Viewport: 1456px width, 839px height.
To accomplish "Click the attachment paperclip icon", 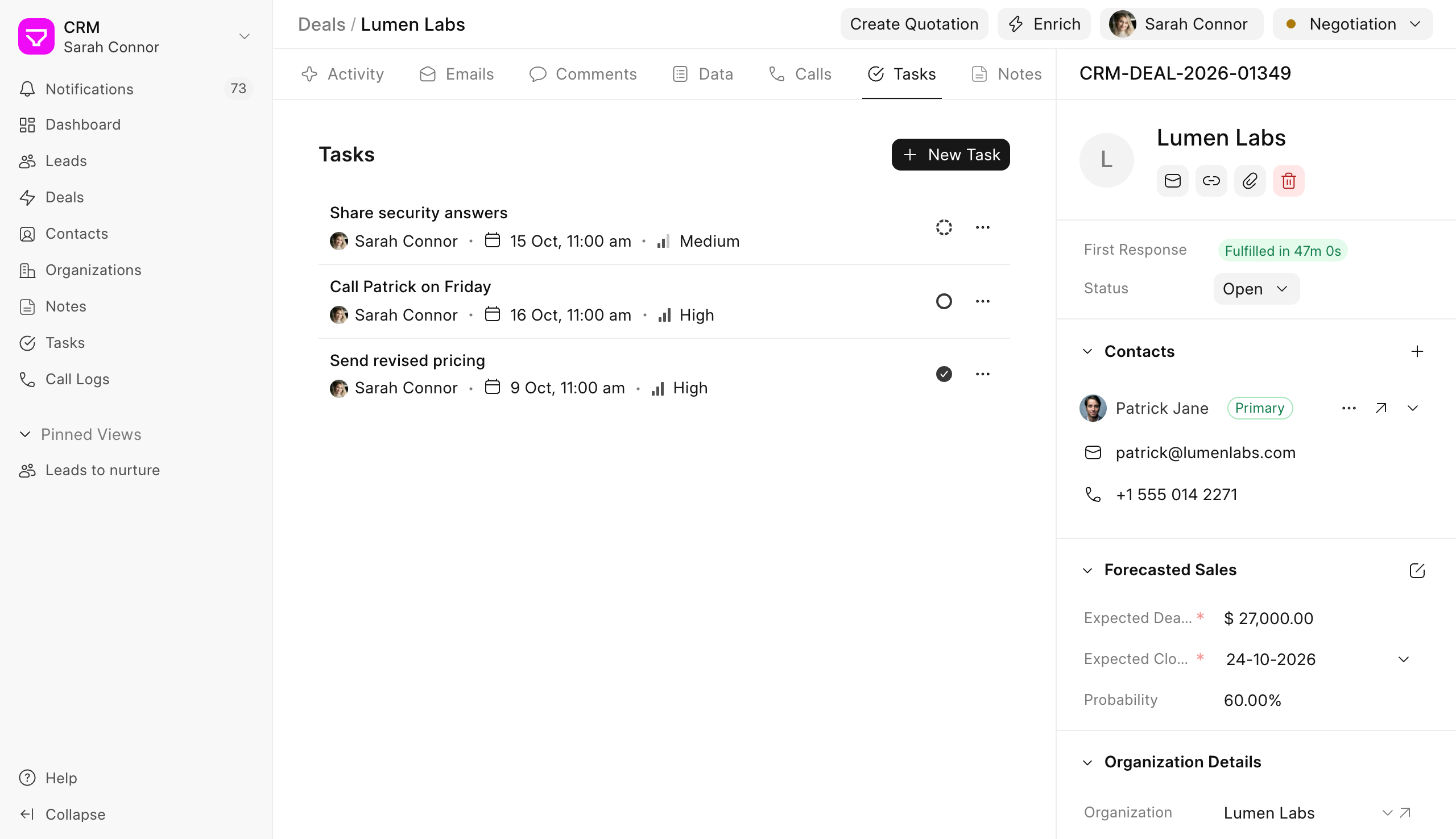I will pyautogui.click(x=1250, y=181).
